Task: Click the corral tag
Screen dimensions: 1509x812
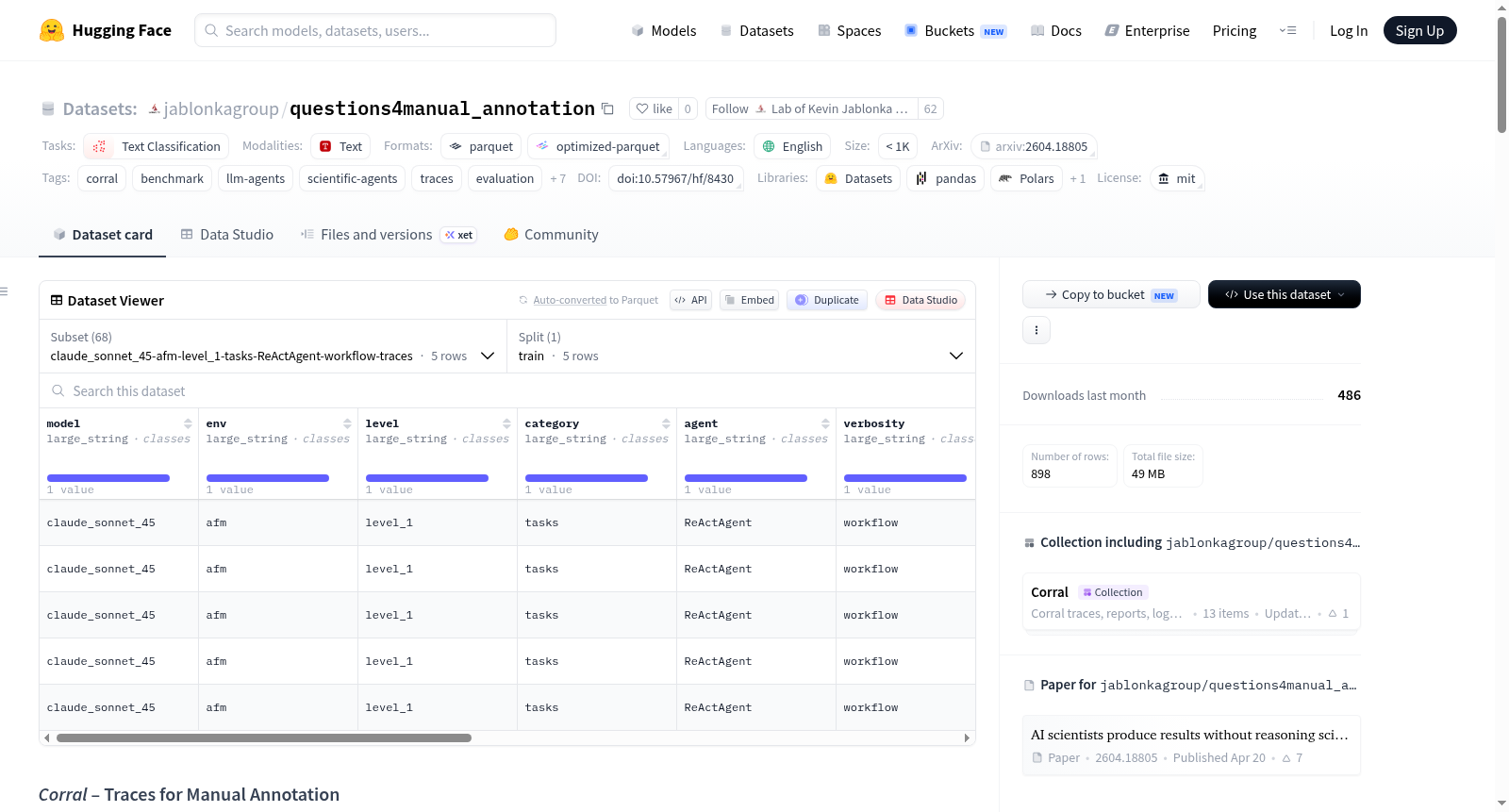Action: [102, 179]
